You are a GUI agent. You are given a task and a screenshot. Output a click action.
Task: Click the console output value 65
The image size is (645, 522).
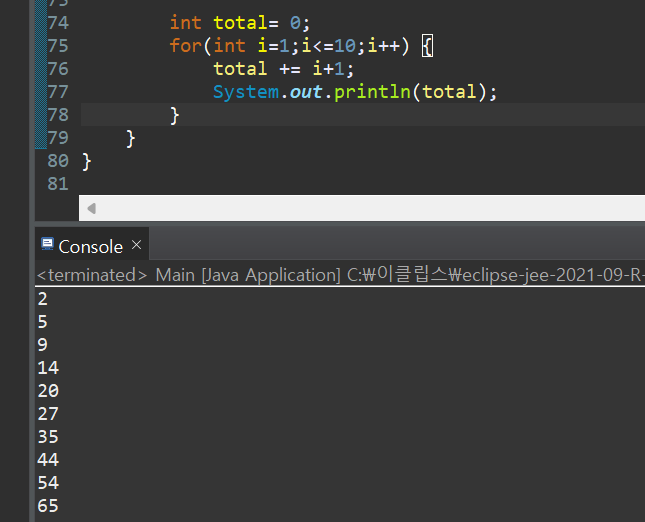[48, 506]
